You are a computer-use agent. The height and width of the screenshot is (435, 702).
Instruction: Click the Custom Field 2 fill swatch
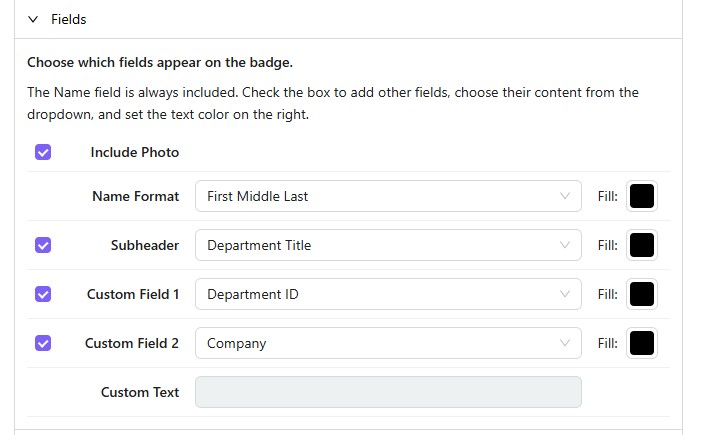(642, 343)
